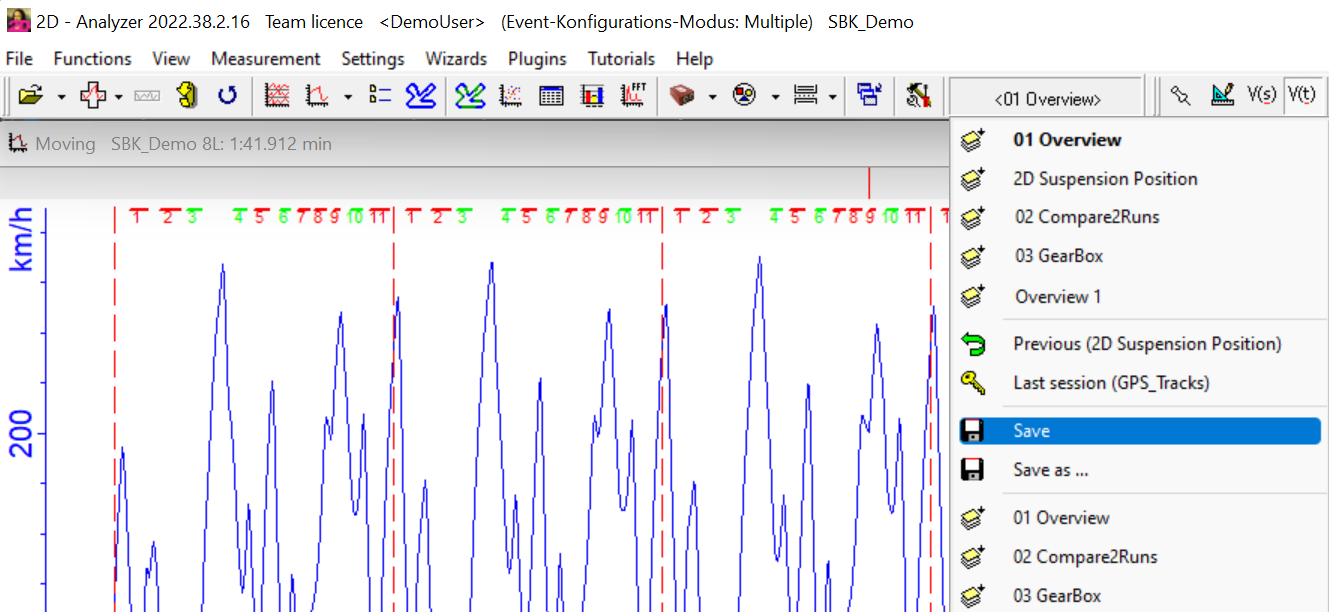Click the blue circular reload arrow icon
The width and height of the screenshot is (1329, 612).
coord(227,96)
